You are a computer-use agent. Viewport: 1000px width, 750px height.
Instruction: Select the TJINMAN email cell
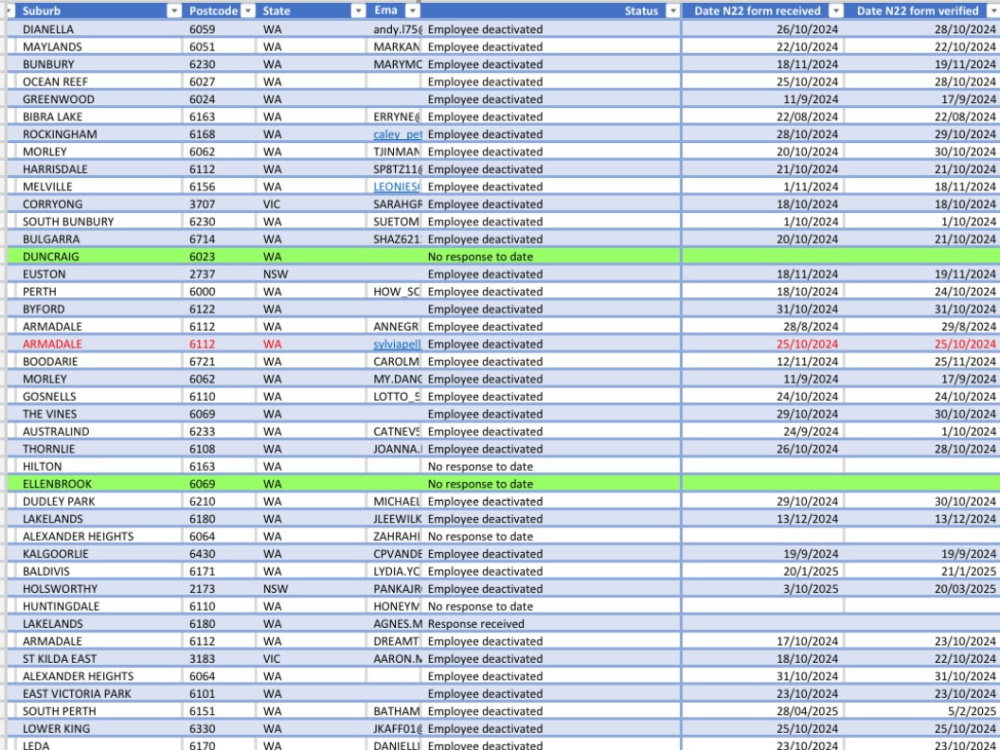click(394, 152)
